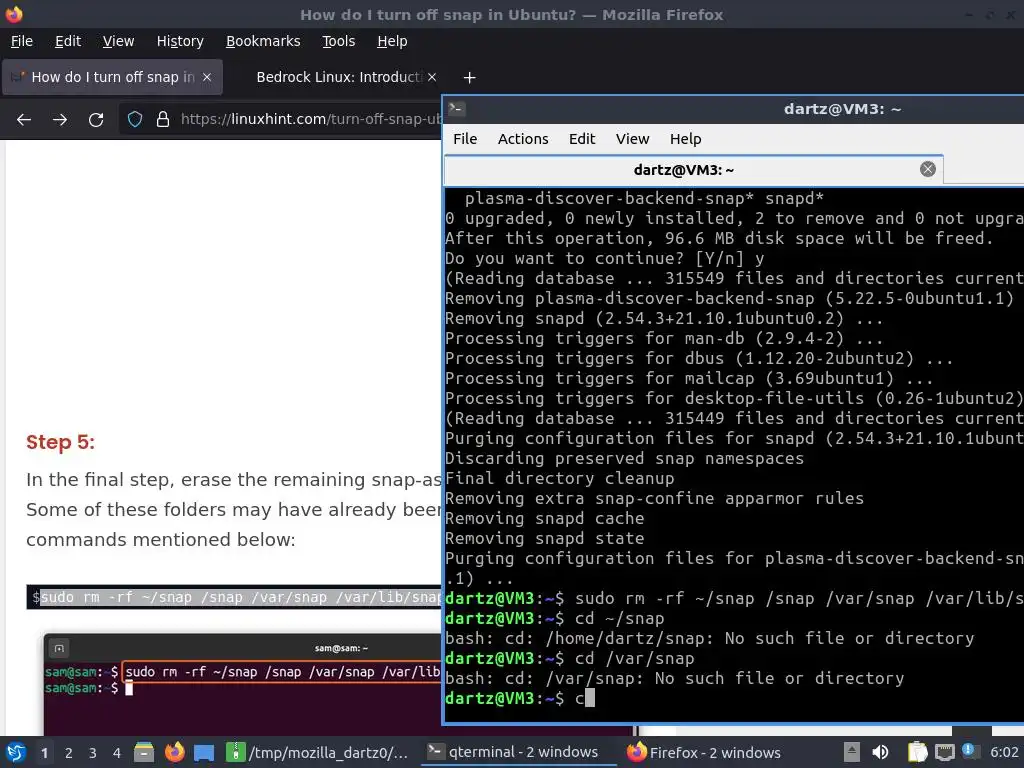
Task: Open the Firefox File menu
Action: (x=22, y=41)
